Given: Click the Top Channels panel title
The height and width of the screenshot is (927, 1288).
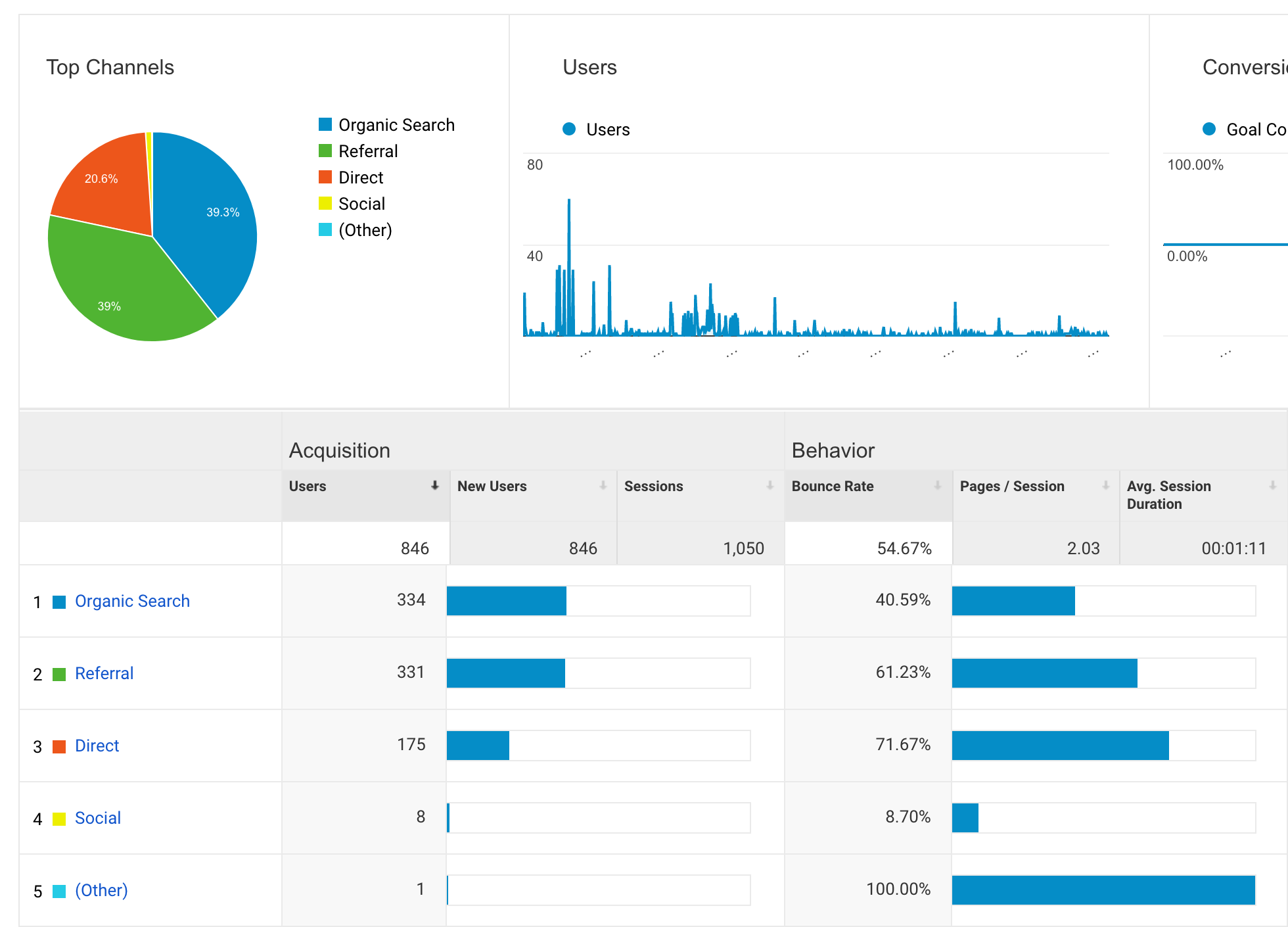Looking at the screenshot, I should point(110,67).
